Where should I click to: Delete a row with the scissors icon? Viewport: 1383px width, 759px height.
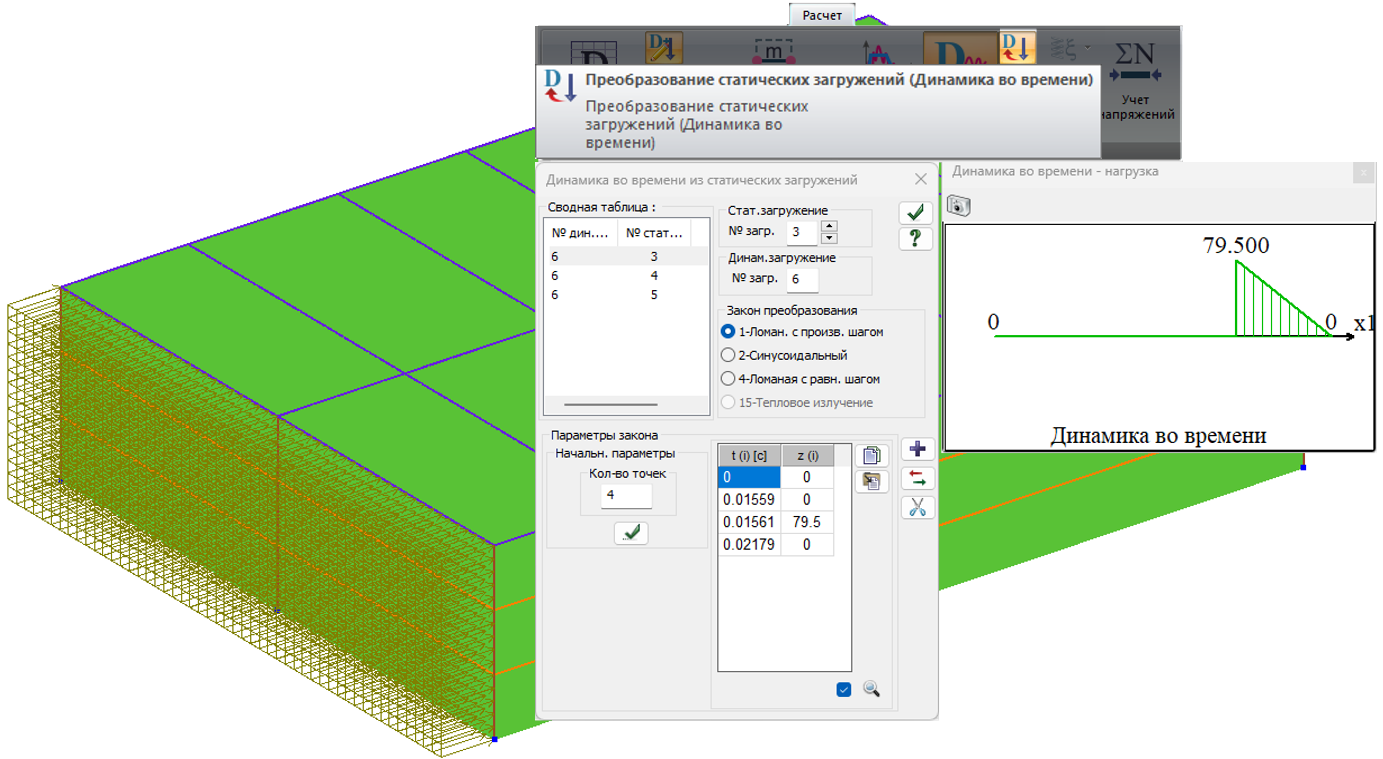click(917, 507)
